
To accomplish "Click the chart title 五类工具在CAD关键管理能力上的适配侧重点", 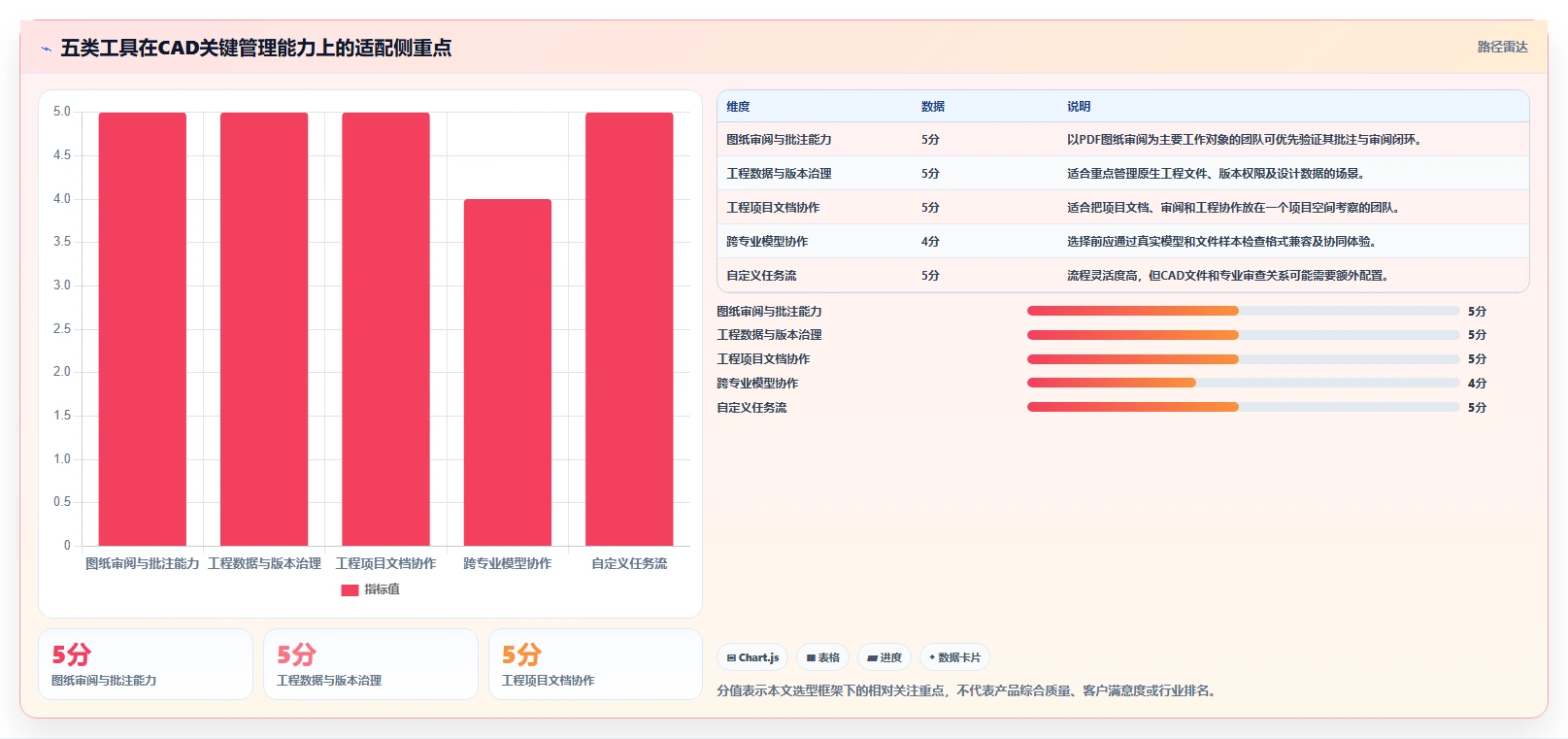I will click(x=256, y=48).
